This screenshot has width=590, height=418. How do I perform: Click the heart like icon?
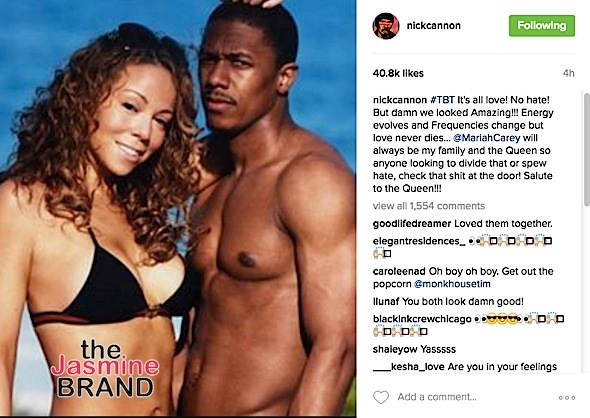381,397
